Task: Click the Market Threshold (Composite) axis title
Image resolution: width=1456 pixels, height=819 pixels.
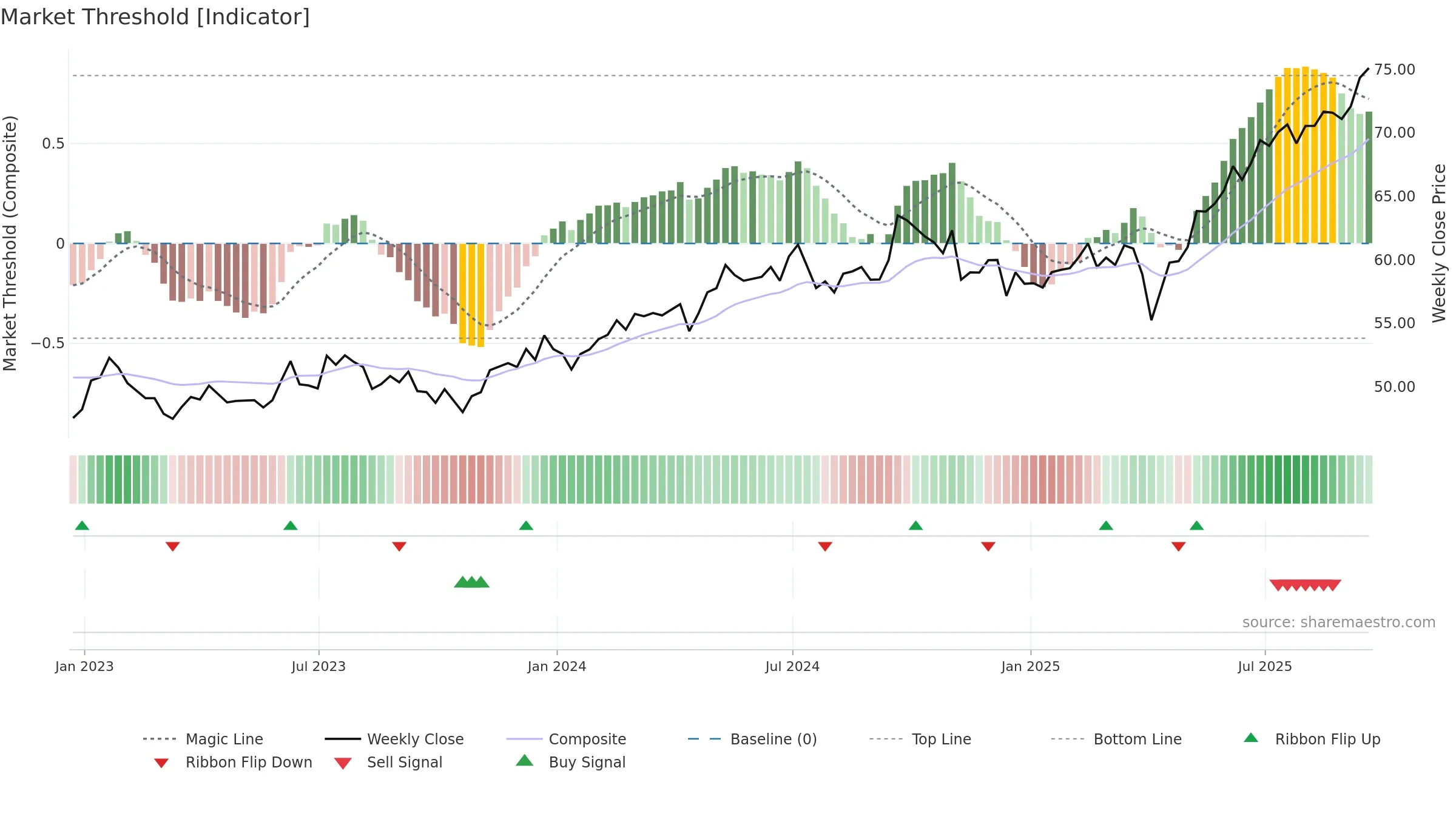Action: (x=10, y=243)
